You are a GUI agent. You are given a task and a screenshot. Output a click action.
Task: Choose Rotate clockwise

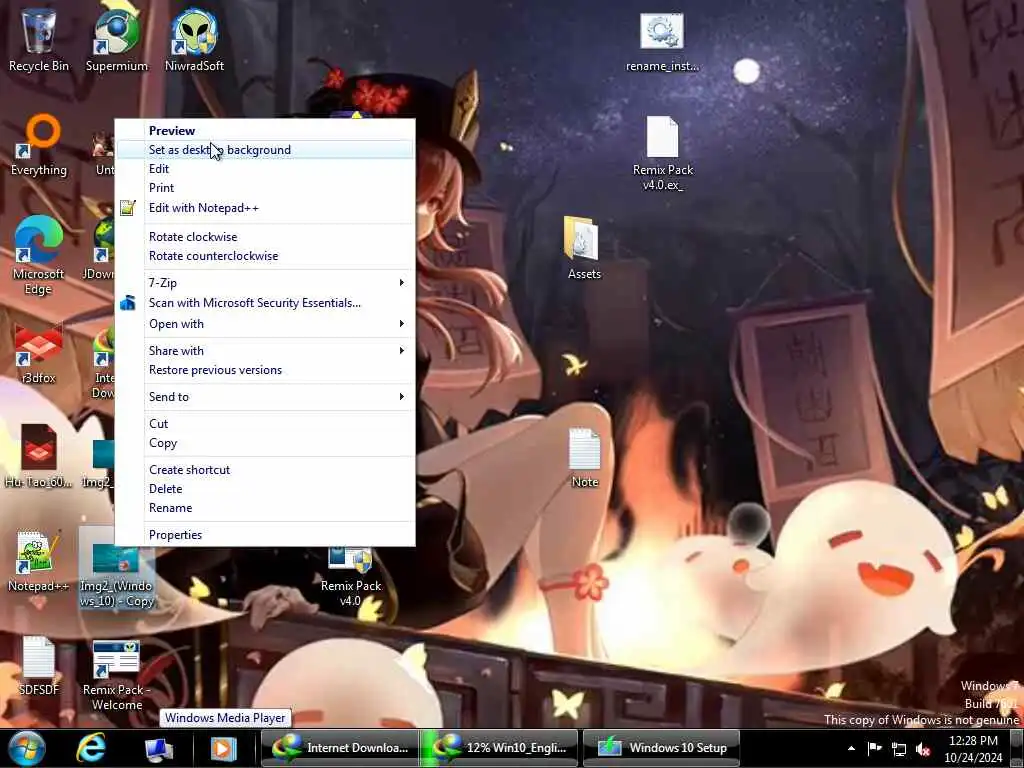click(265, 236)
